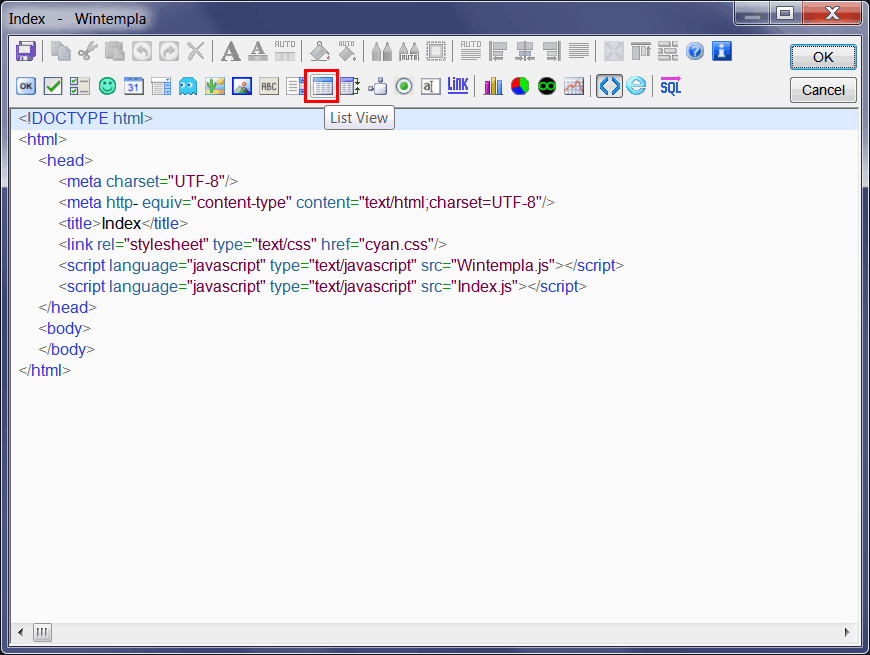
Task: Insert a line graph control
Action: pyautogui.click(x=574, y=87)
